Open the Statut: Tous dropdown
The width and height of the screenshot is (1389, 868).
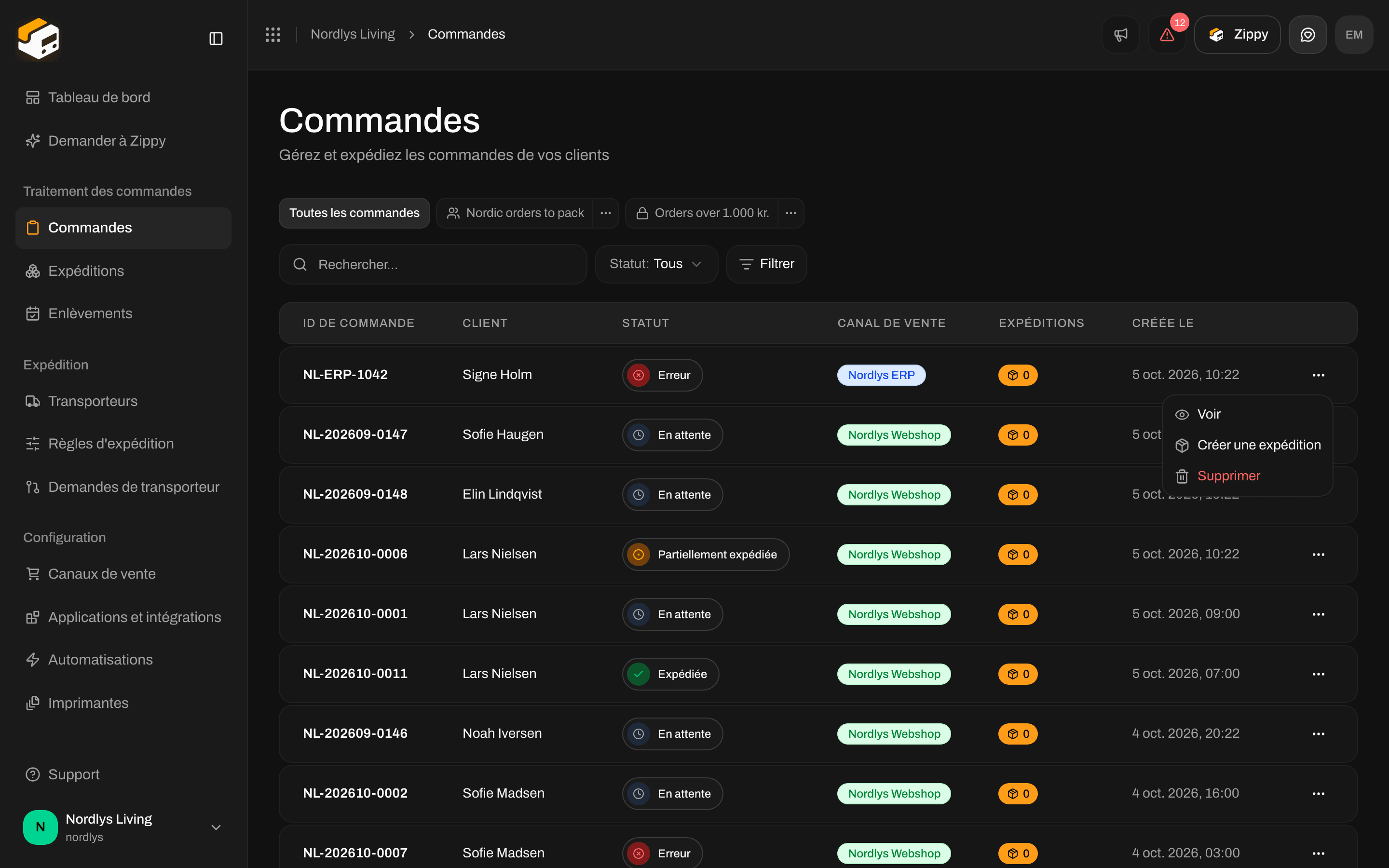click(656, 264)
